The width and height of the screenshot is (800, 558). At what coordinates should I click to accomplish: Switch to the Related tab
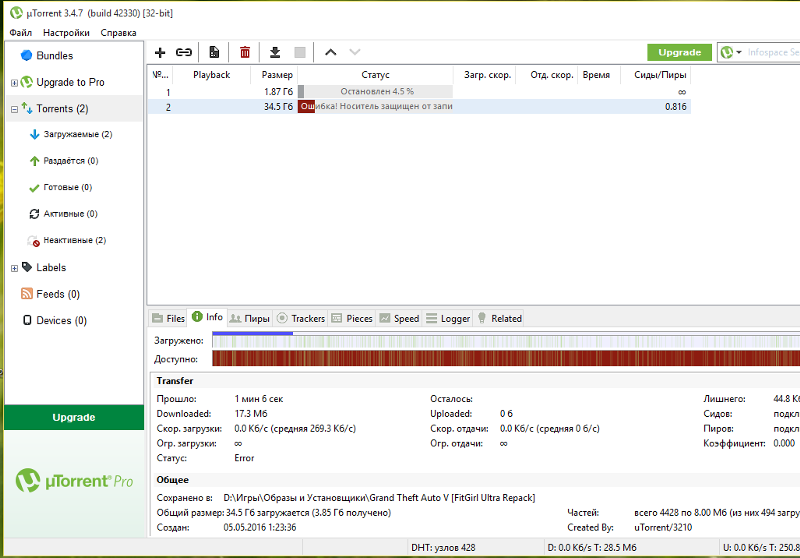(x=499, y=318)
